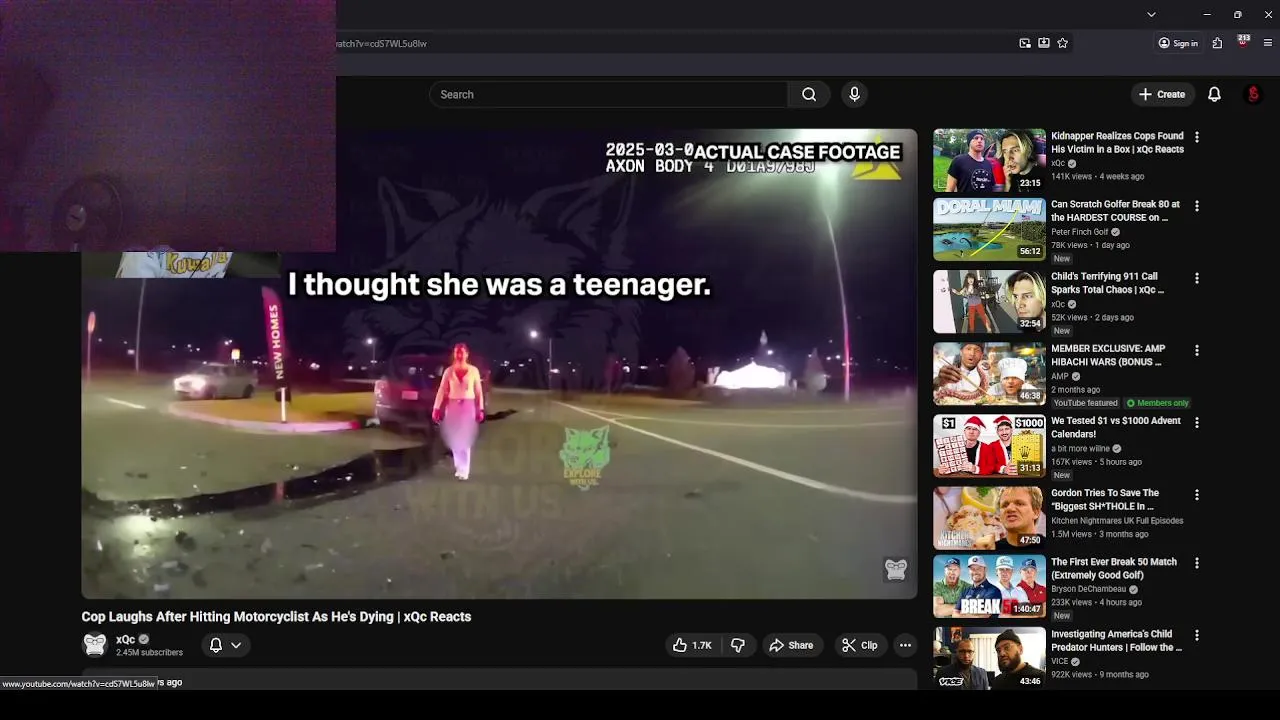Open options menu for AMP Hibachi Wars

pos(1197,350)
